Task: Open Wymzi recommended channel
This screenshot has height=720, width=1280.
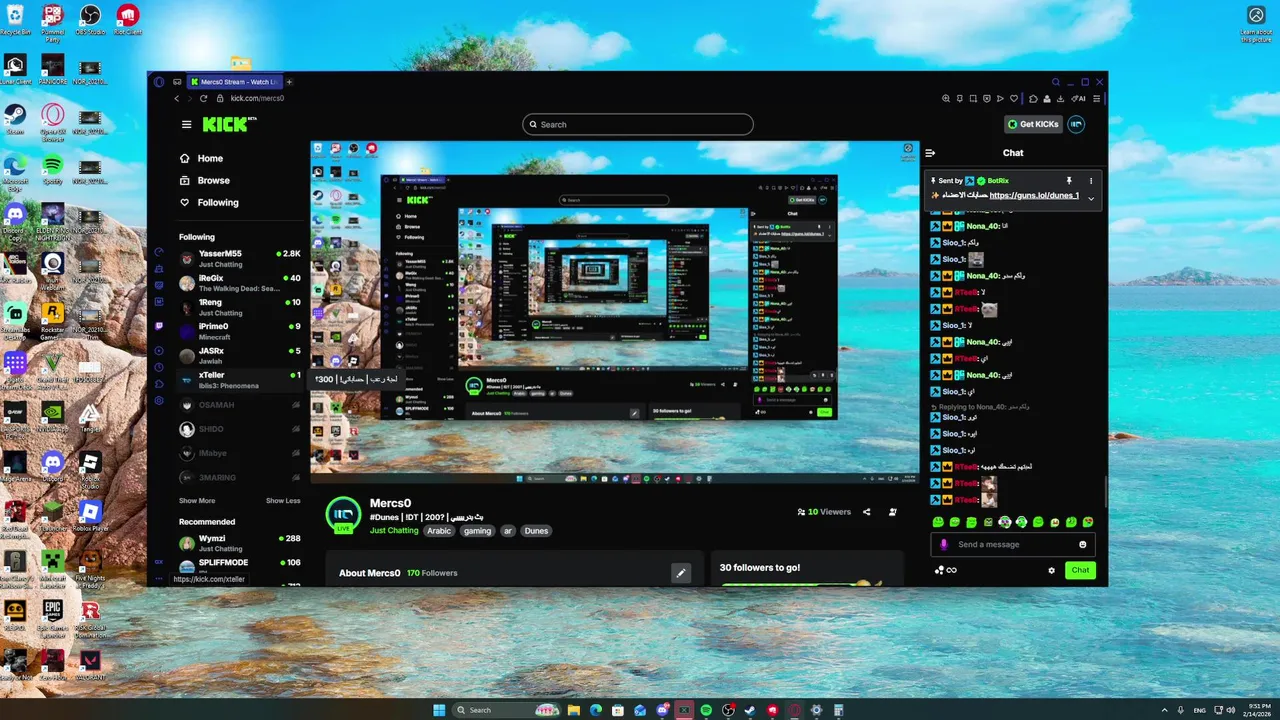Action: pos(240,543)
